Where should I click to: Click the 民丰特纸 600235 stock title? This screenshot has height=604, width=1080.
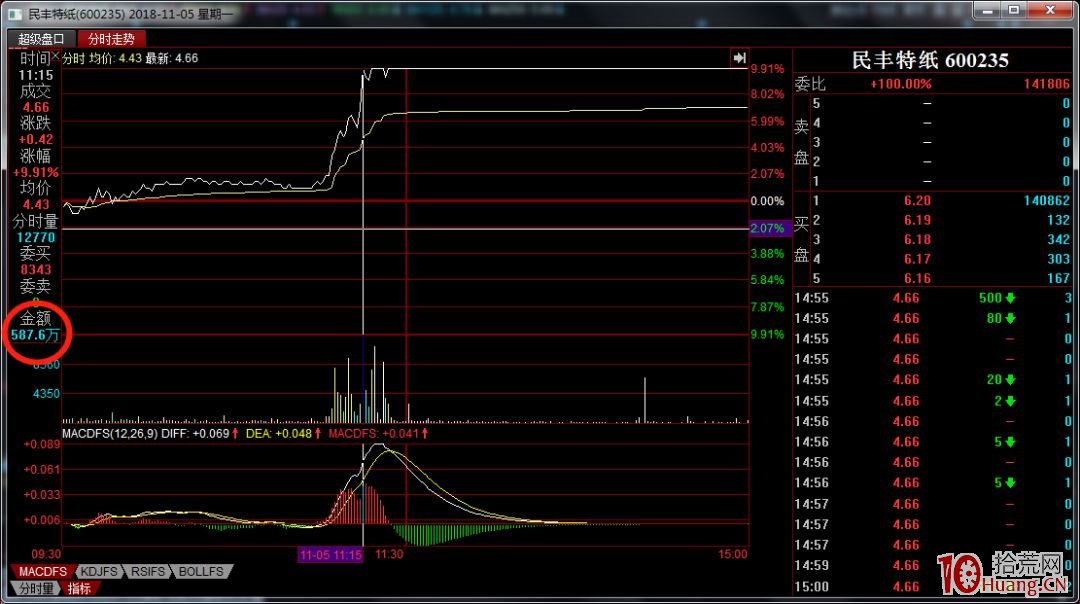(x=930, y=60)
